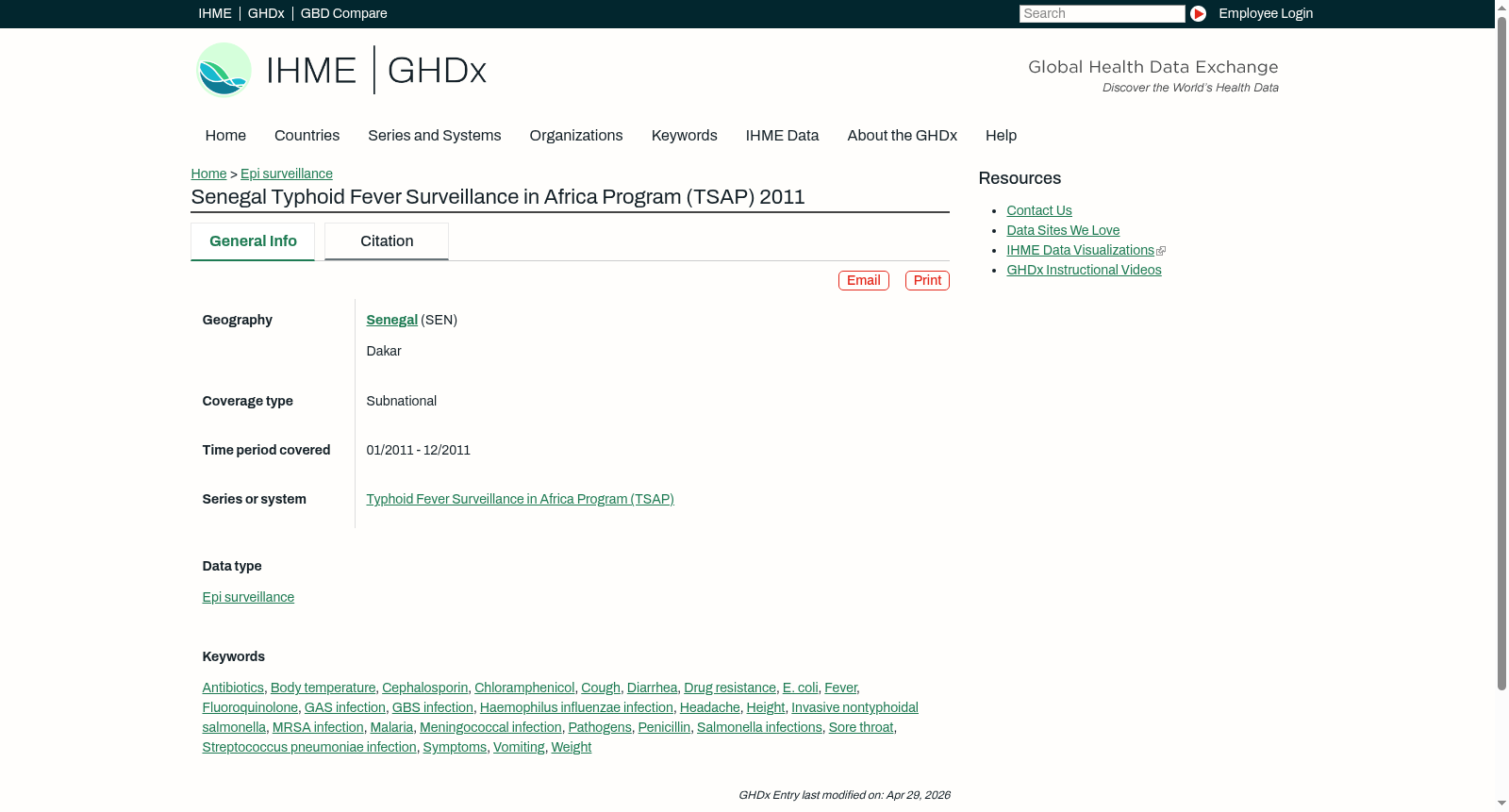Open the Organizations menu item
Screen dimensions: 1509x812
(x=576, y=136)
